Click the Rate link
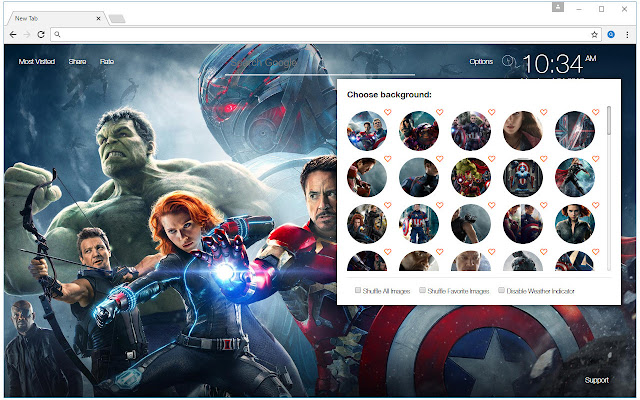 107,62
